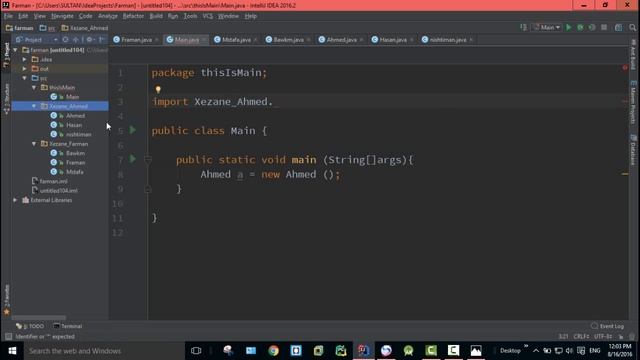The width and height of the screenshot is (640, 360).
Task: Click the Windows Start button
Action: pos(12,351)
